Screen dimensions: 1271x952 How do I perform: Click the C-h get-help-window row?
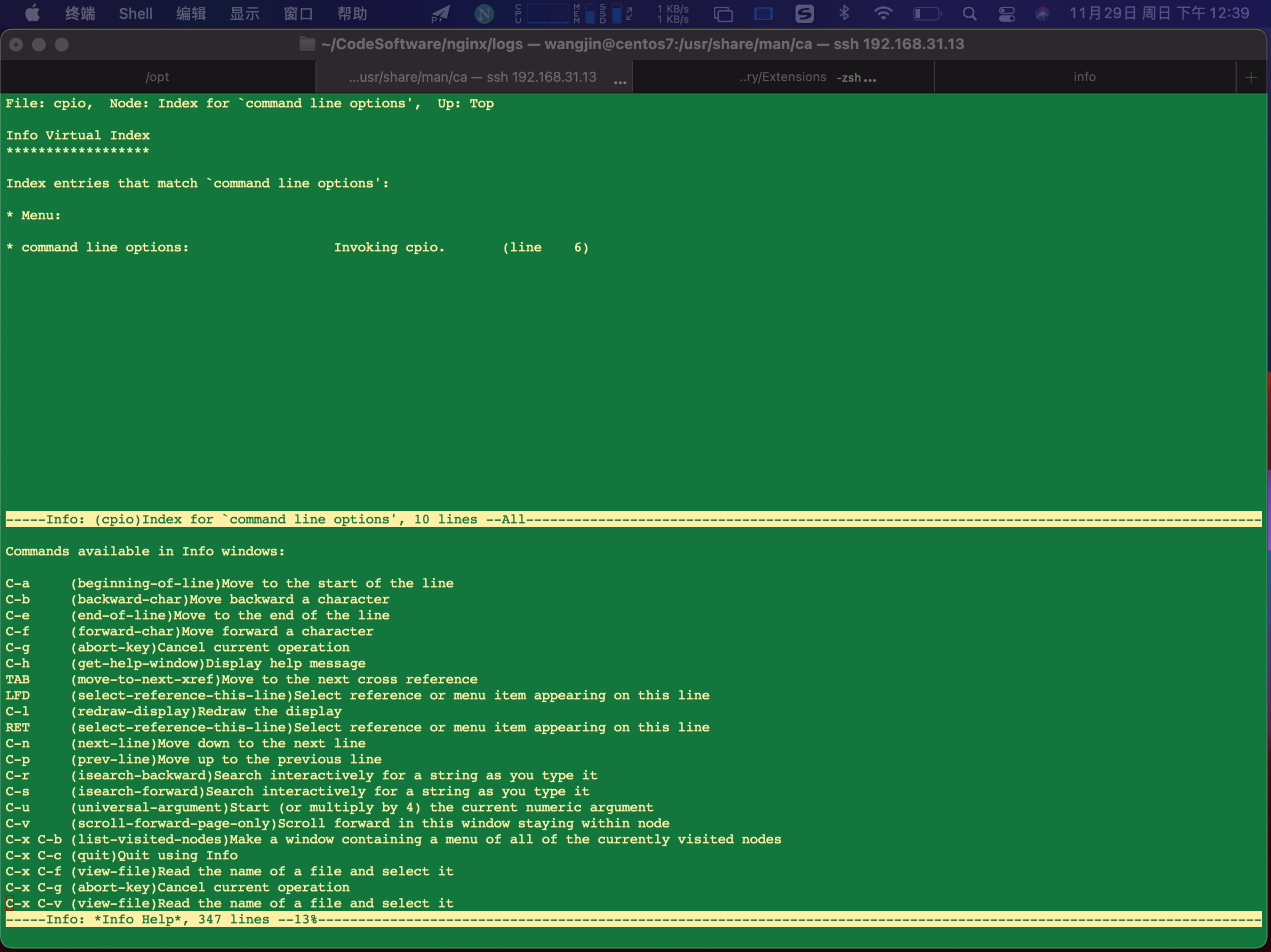(186, 663)
